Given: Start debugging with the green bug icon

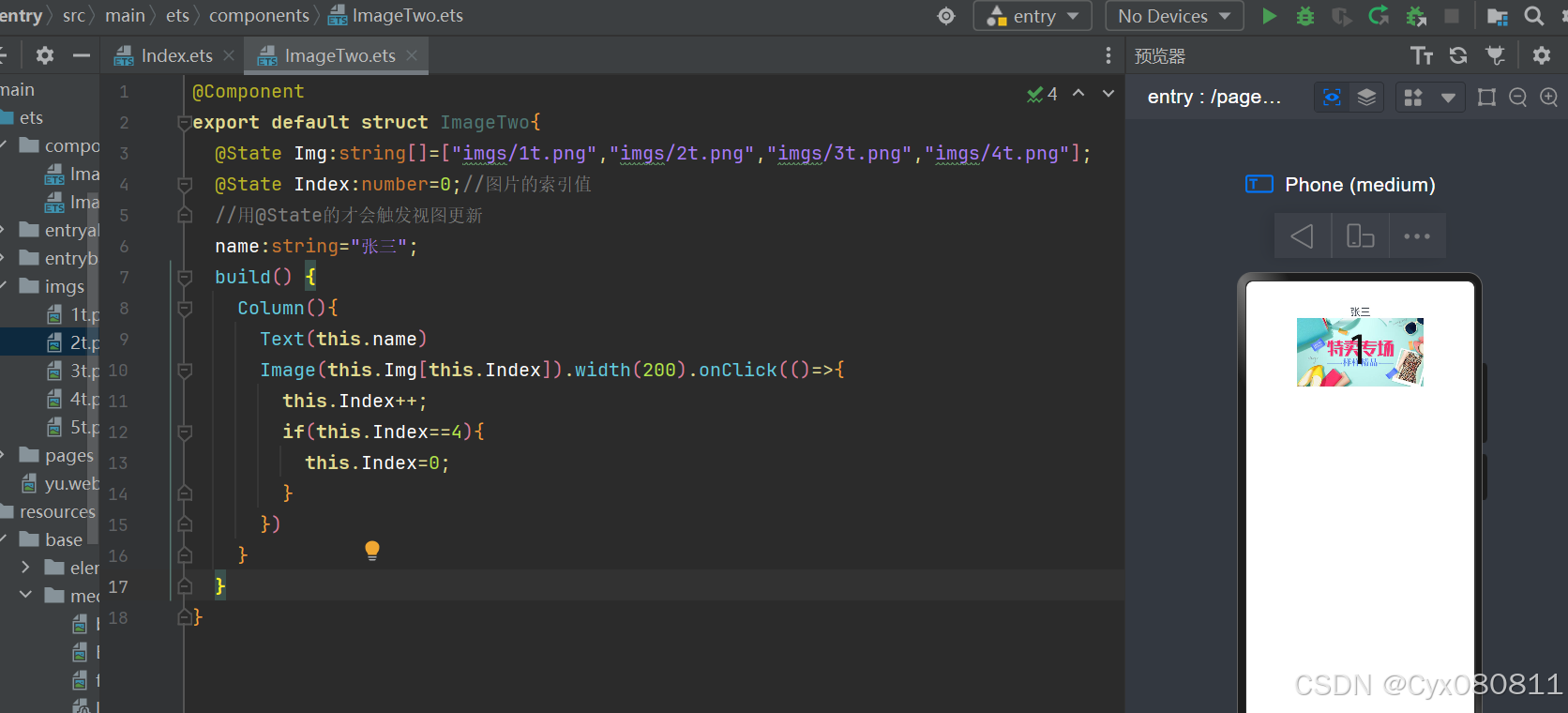Looking at the screenshot, I should tap(1304, 16).
